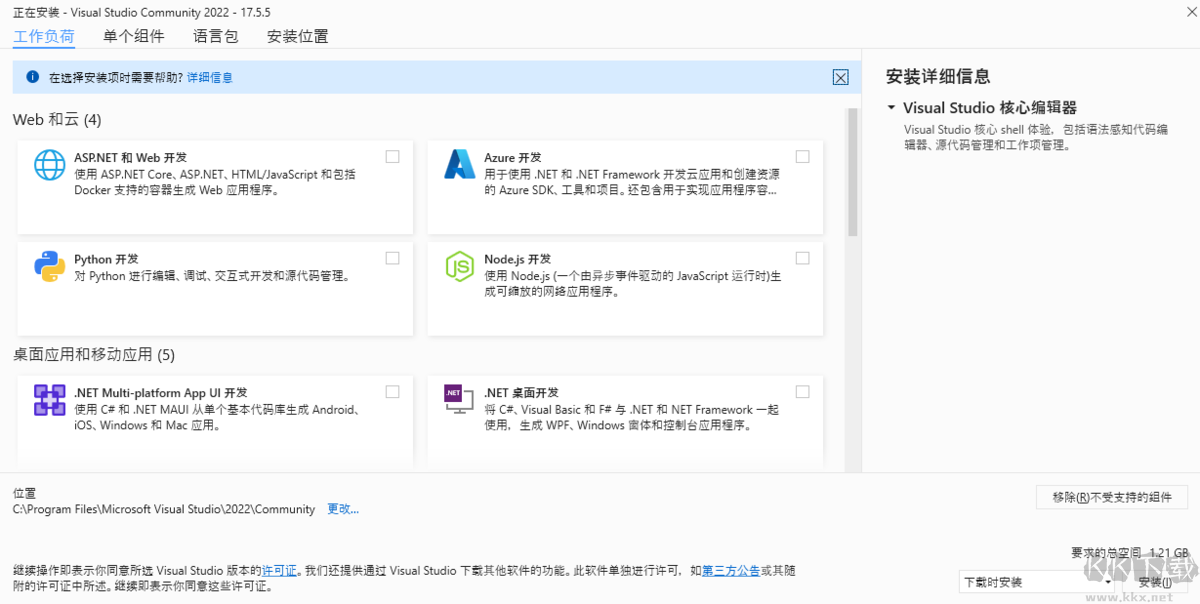Click the .NET MAUI purple workload icon
Image resolution: width=1200 pixels, height=604 pixels.
pos(49,400)
